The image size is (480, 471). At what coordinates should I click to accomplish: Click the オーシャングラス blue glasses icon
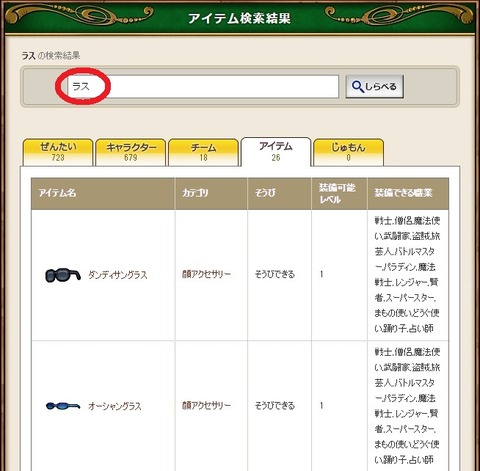point(63,406)
